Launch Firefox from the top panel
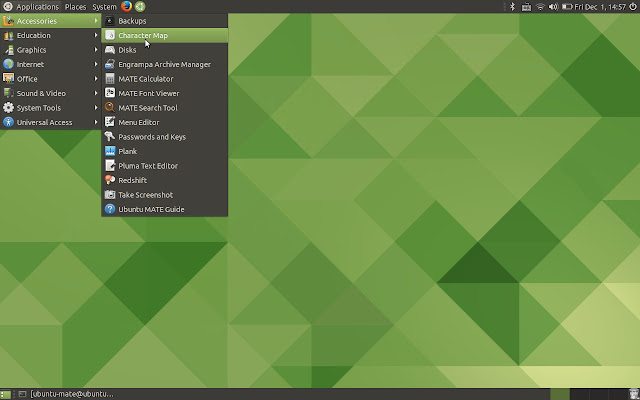This screenshot has width=640, height=400. point(127,7)
